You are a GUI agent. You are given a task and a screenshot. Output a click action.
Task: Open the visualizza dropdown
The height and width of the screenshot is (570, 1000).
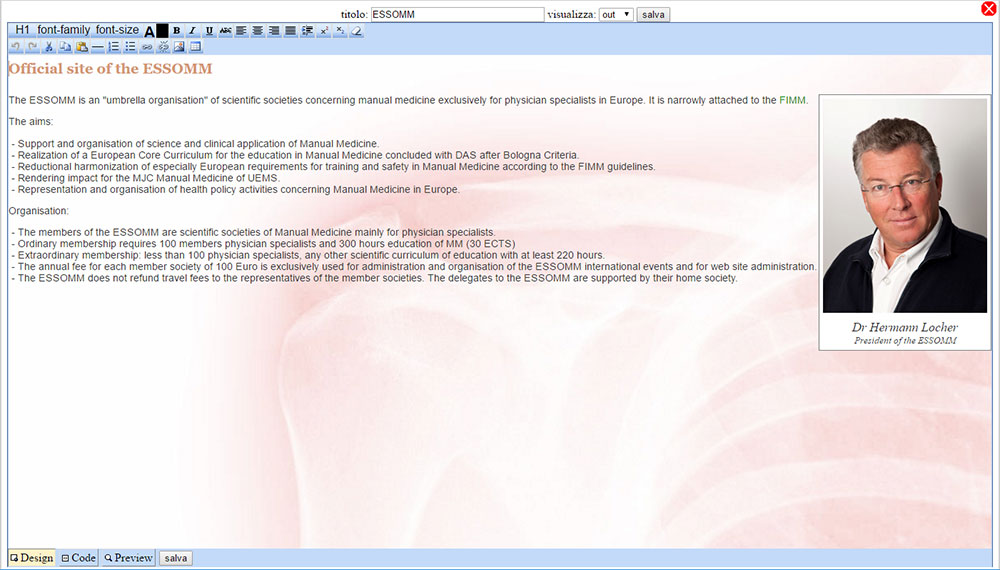pos(616,14)
